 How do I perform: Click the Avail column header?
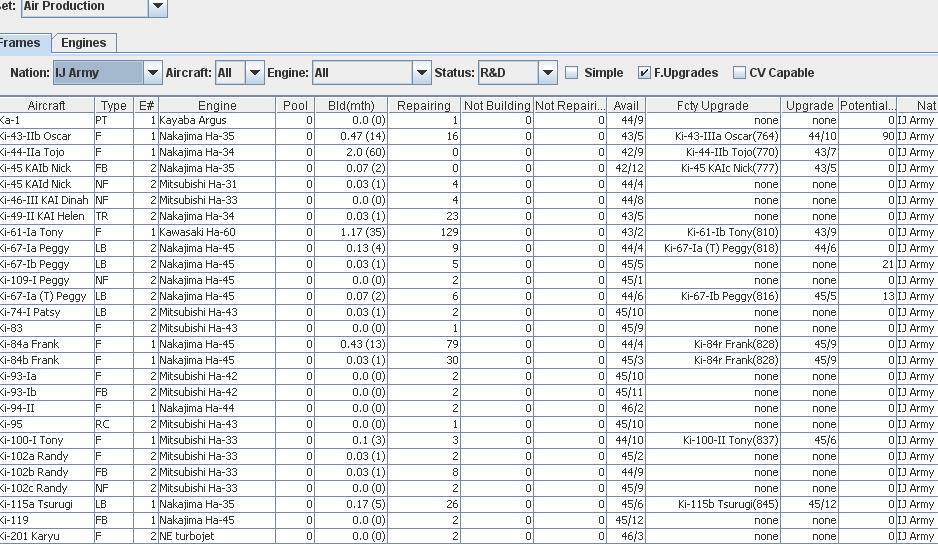coord(626,105)
